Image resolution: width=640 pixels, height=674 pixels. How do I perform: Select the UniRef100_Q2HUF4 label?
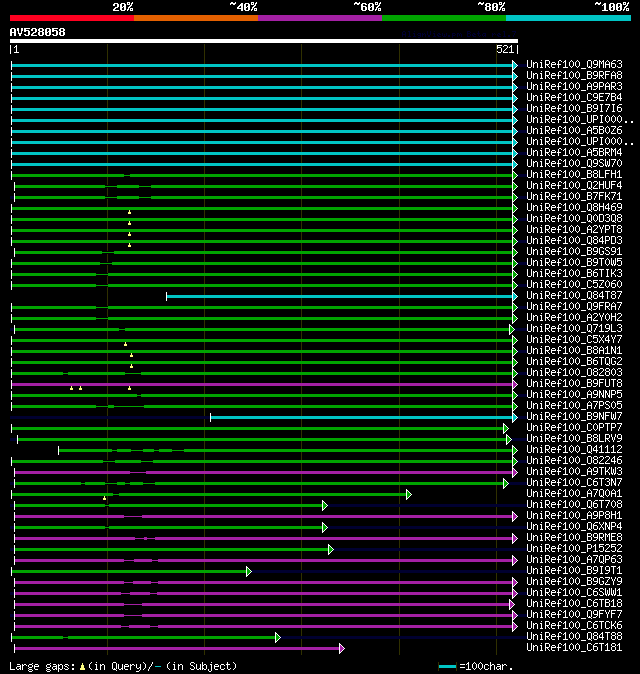[x=574, y=186]
